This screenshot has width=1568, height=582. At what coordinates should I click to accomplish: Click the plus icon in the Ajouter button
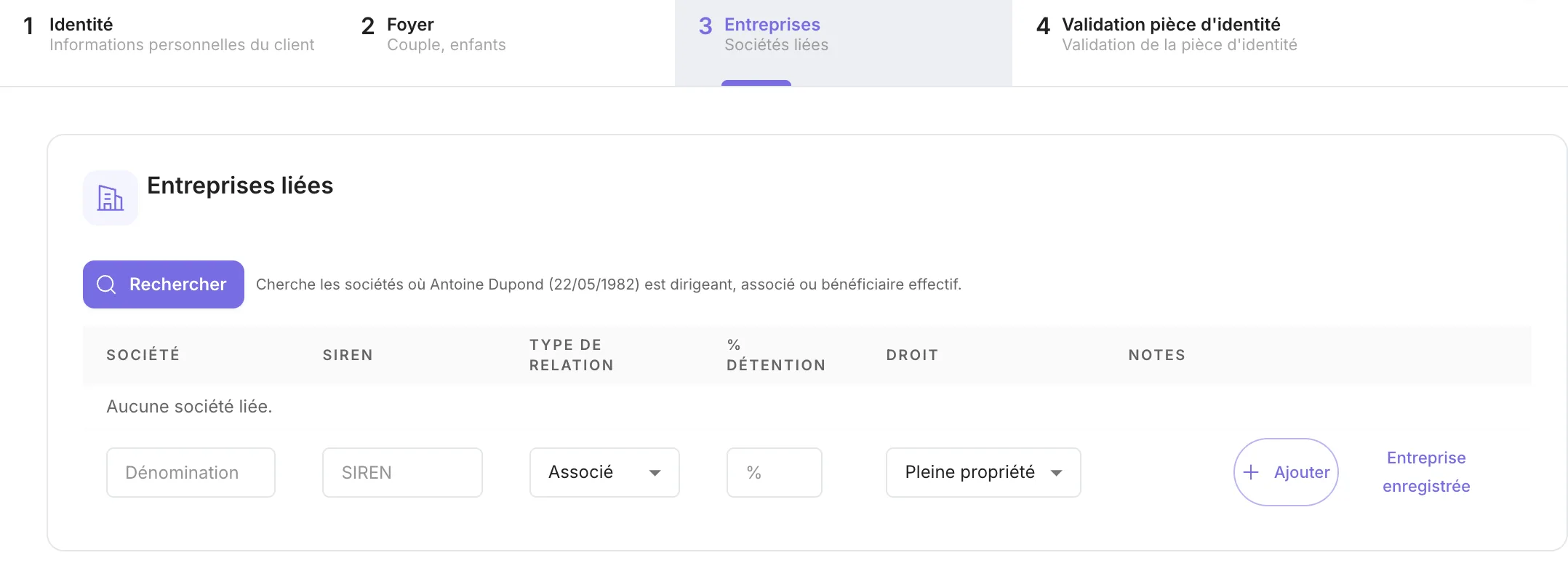coord(1251,472)
